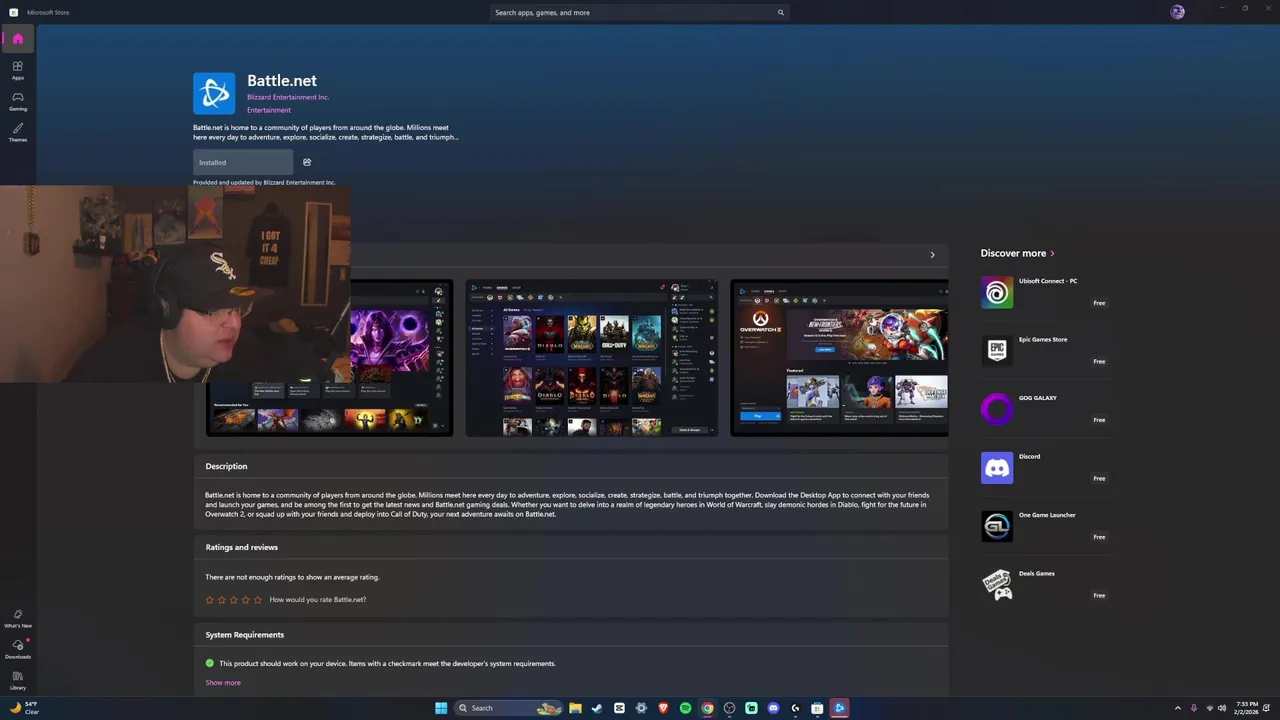
Task: Rate Battle.net one star
Action: point(210,600)
